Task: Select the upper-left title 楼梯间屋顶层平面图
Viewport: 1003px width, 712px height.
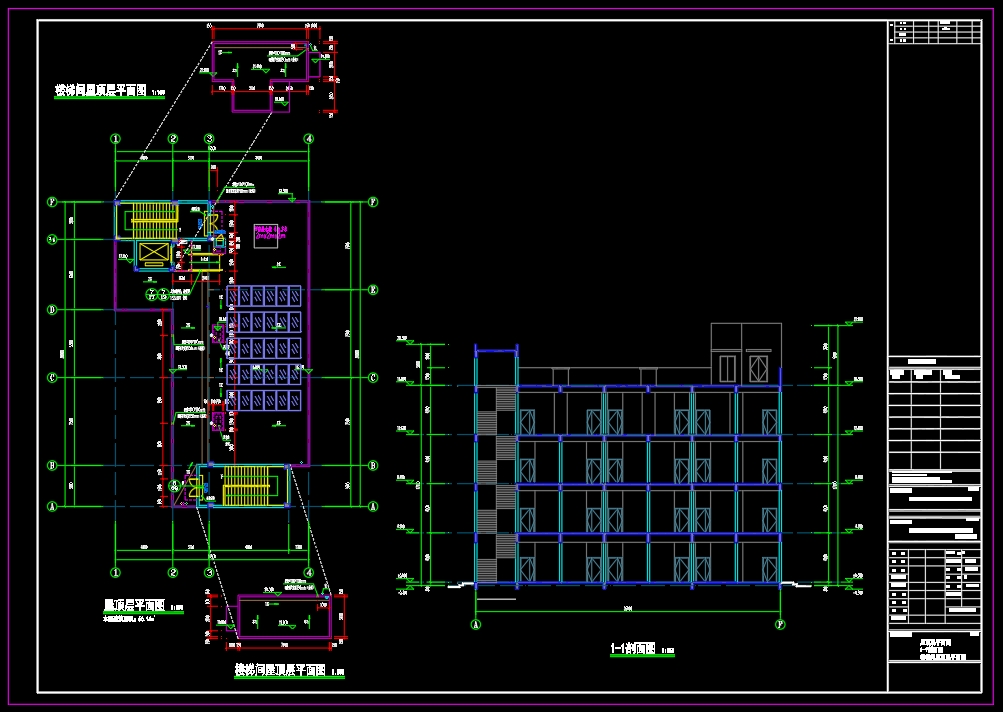Action: (100, 90)
